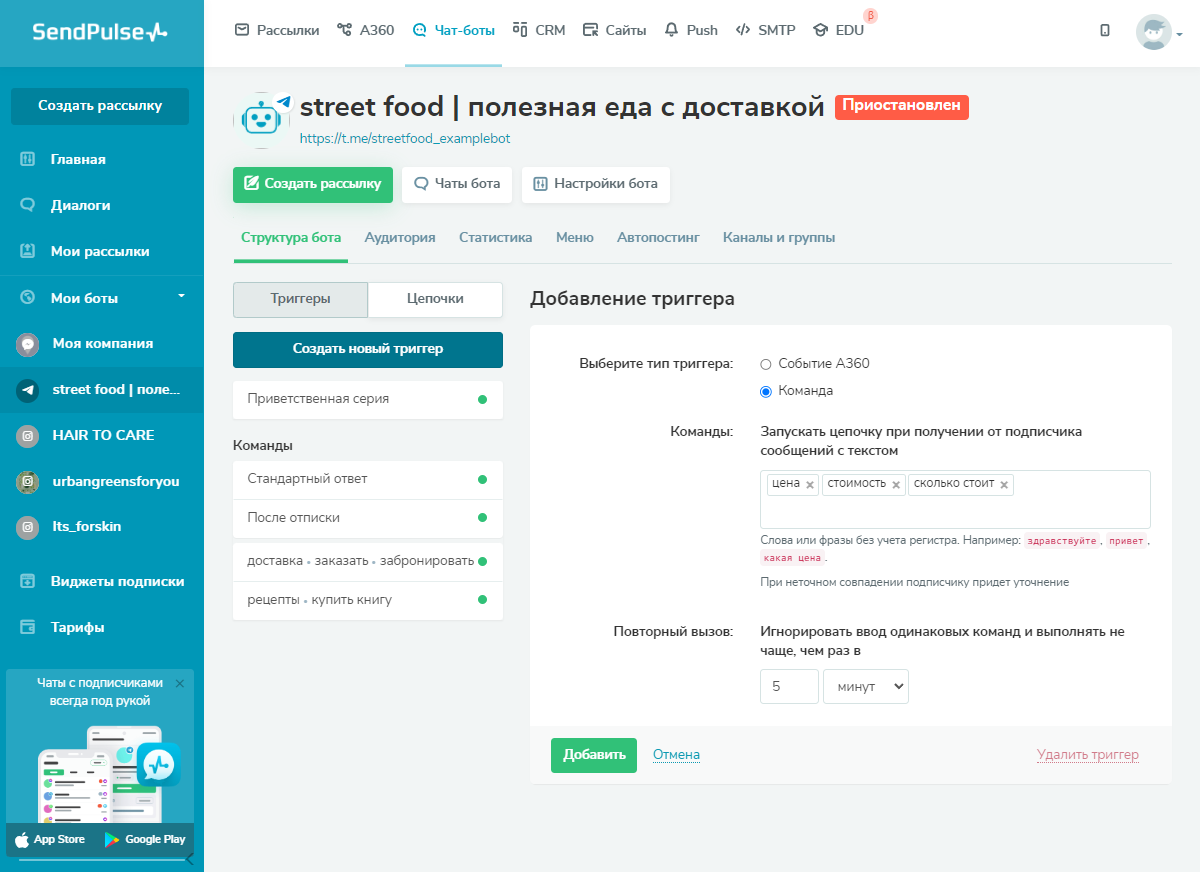This screenshot has height=872, width=1200.
Task: Open the Приветственная серия trigger
Action: tap(368, 399)
